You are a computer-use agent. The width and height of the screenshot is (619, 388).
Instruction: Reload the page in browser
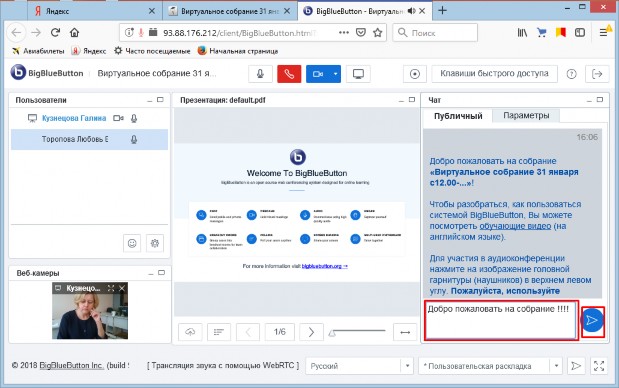click(x=55, y=32)
